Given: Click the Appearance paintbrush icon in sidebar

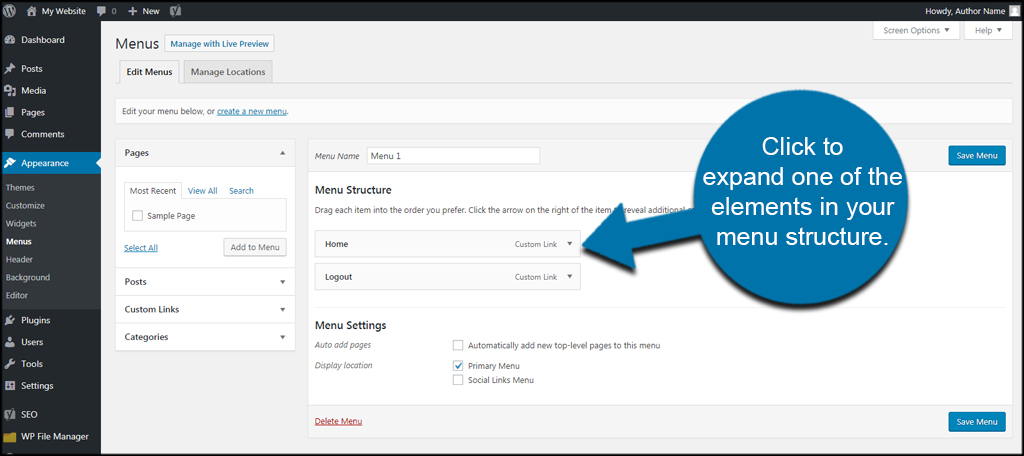Looking at the screenshot, I should click(10, 163).
